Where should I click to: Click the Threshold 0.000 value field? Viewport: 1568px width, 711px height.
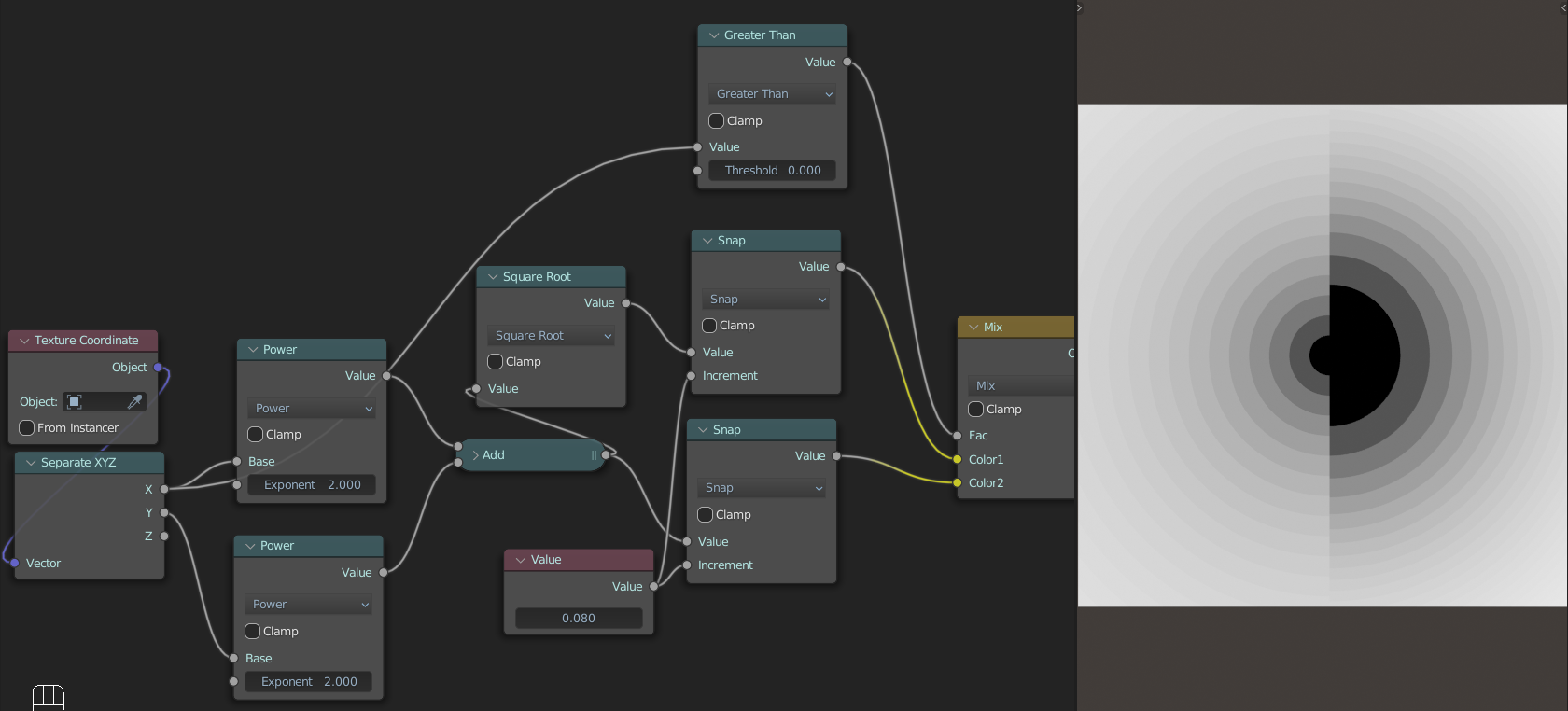773,171
